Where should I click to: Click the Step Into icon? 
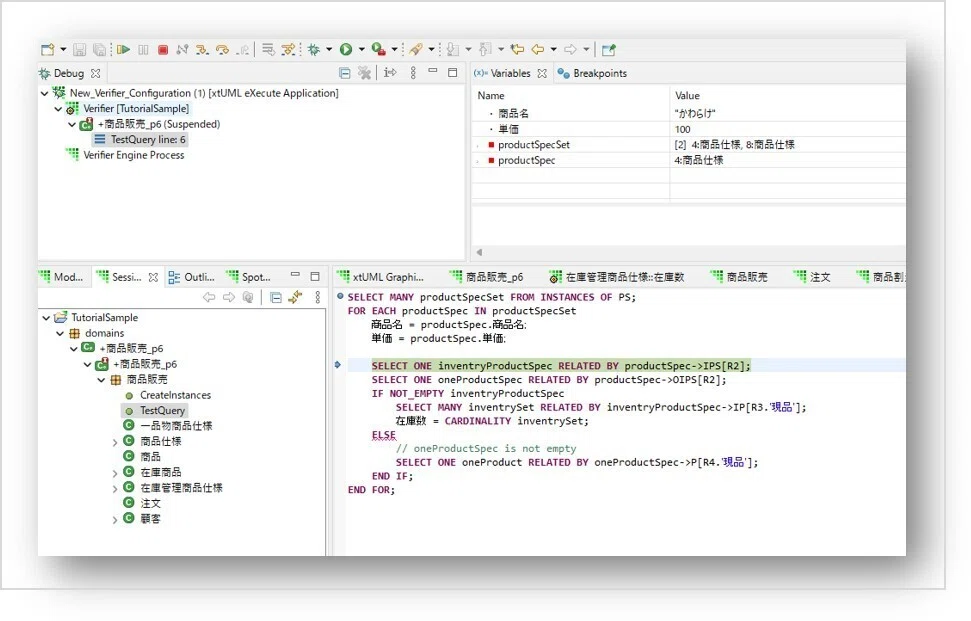[202, 50]
